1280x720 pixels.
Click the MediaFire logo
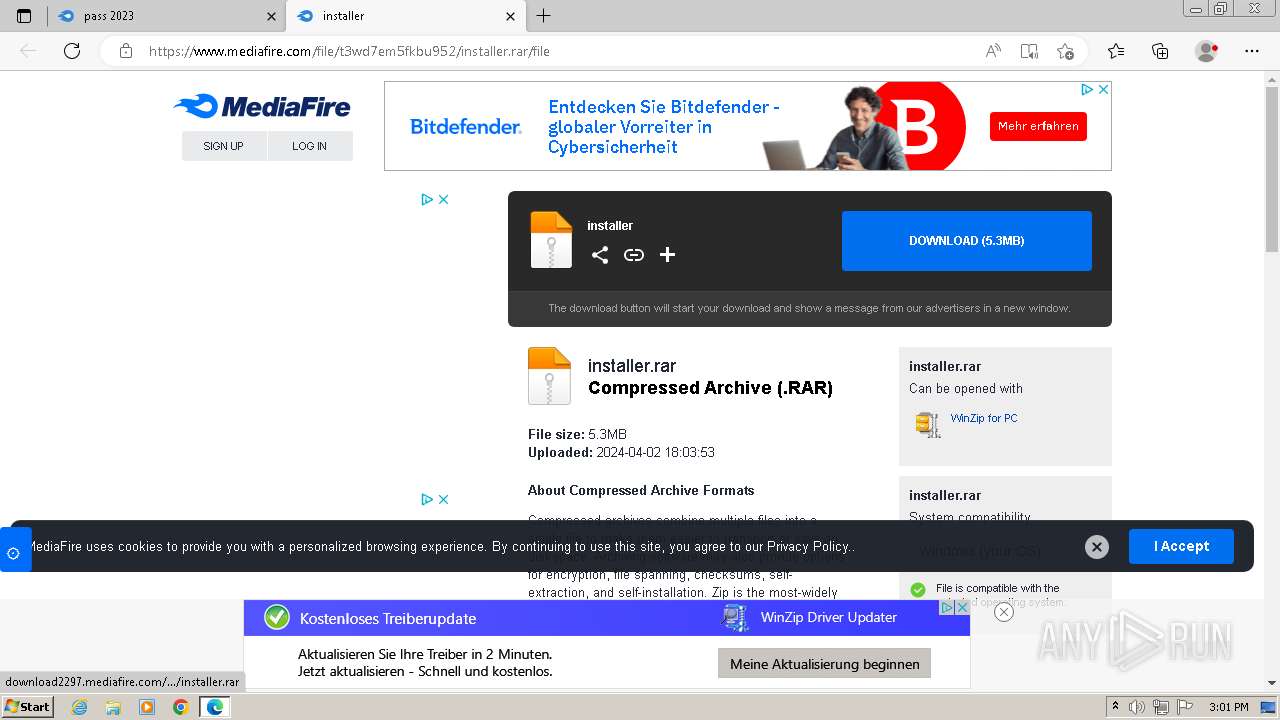(x=262, y=106)
